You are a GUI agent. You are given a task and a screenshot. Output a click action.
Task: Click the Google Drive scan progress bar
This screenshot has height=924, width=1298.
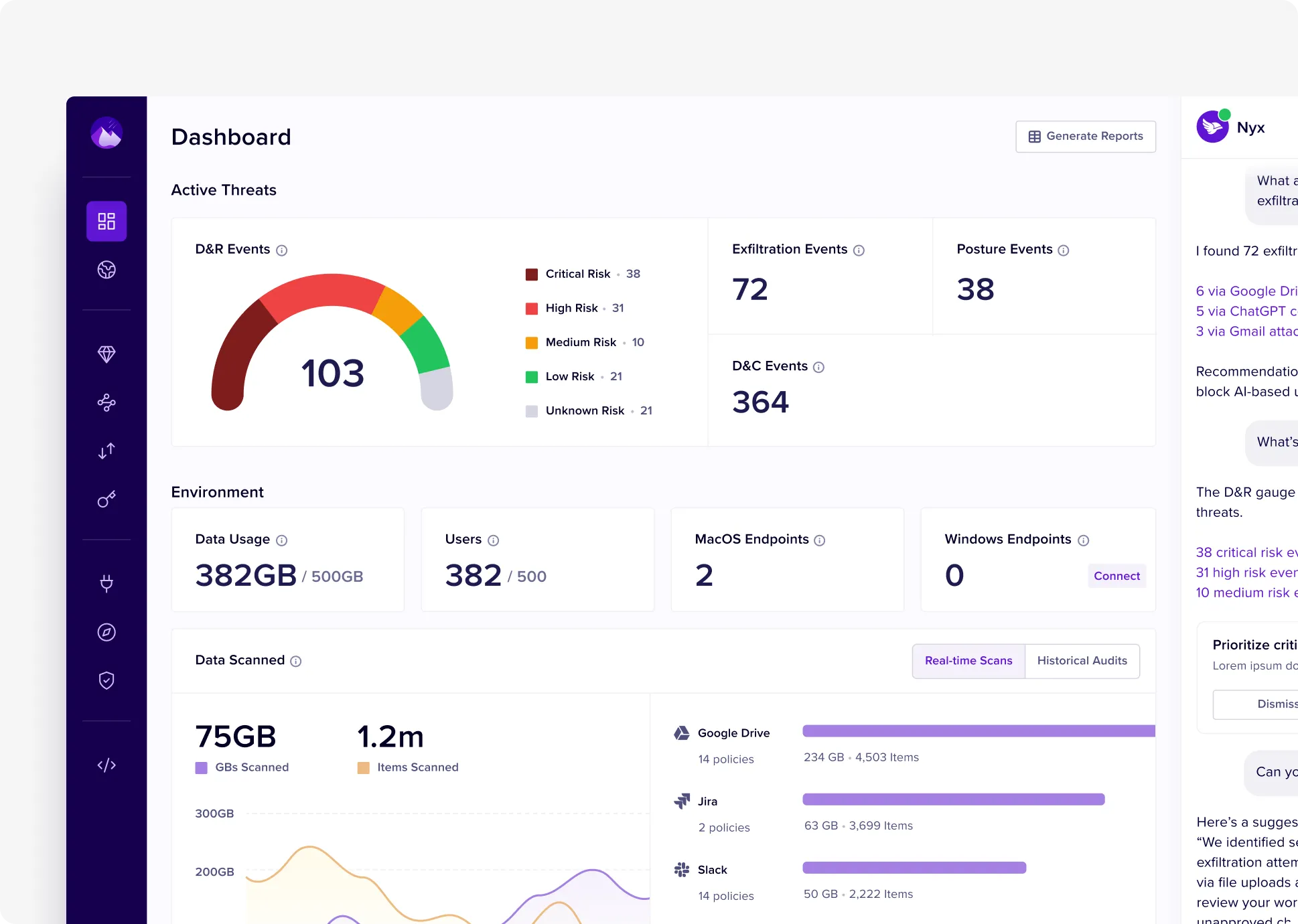[x=978, y=730]
